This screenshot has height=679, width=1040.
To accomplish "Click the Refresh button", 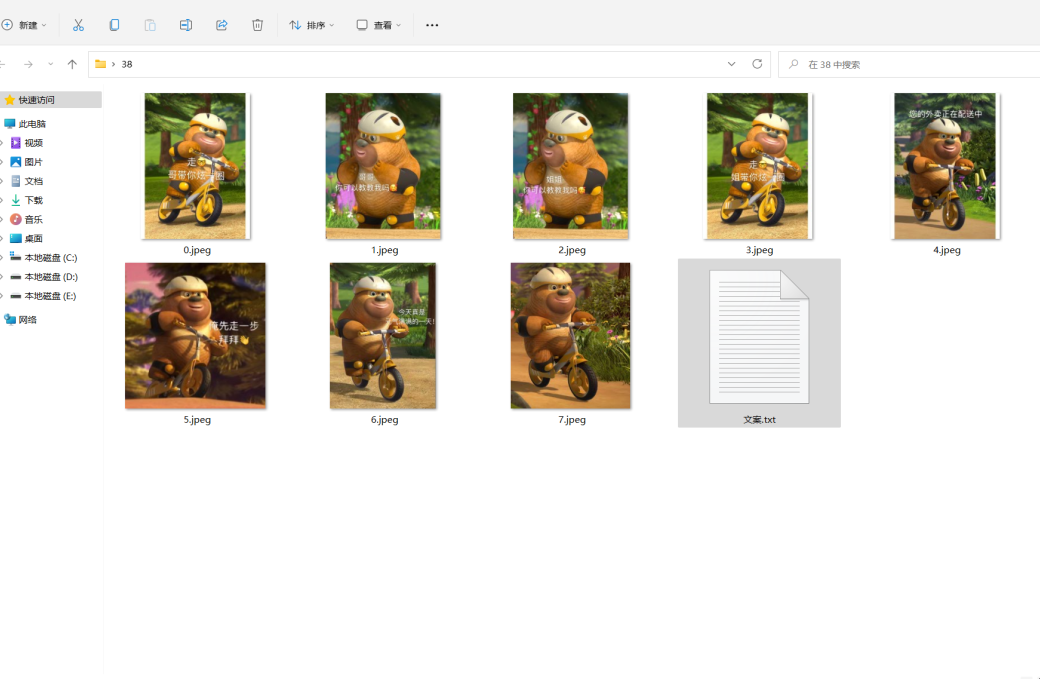I will point(757,64).
